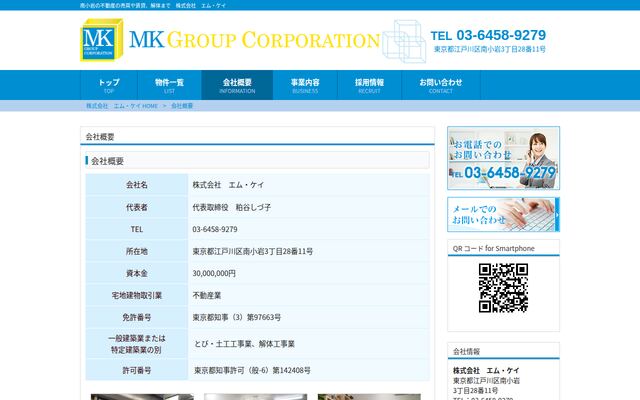The image size is (640, 400).
Task: Click the 会社情報 sidebar heading
Action: [x=466, y=351]
